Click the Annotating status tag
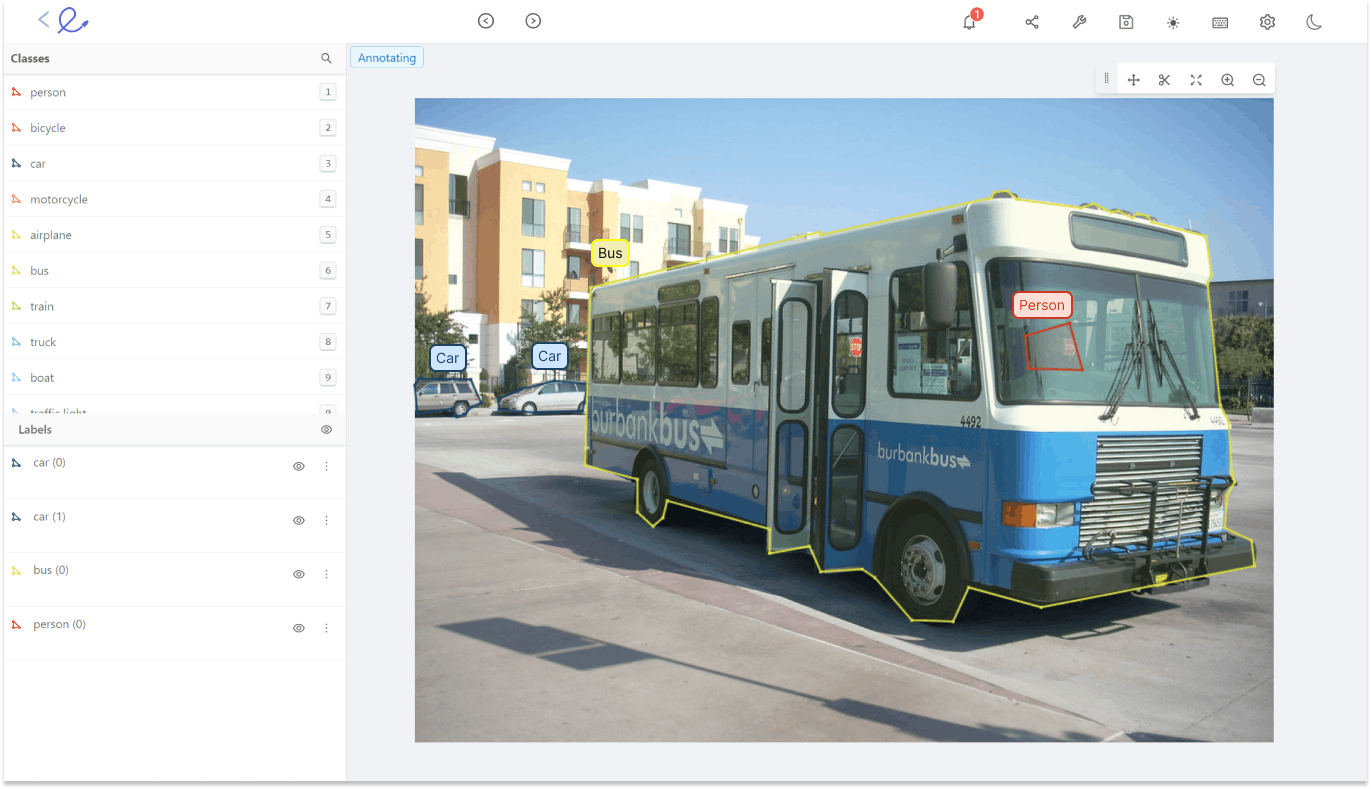Viewport: 1371px width, 789px height. pos(387,58)
